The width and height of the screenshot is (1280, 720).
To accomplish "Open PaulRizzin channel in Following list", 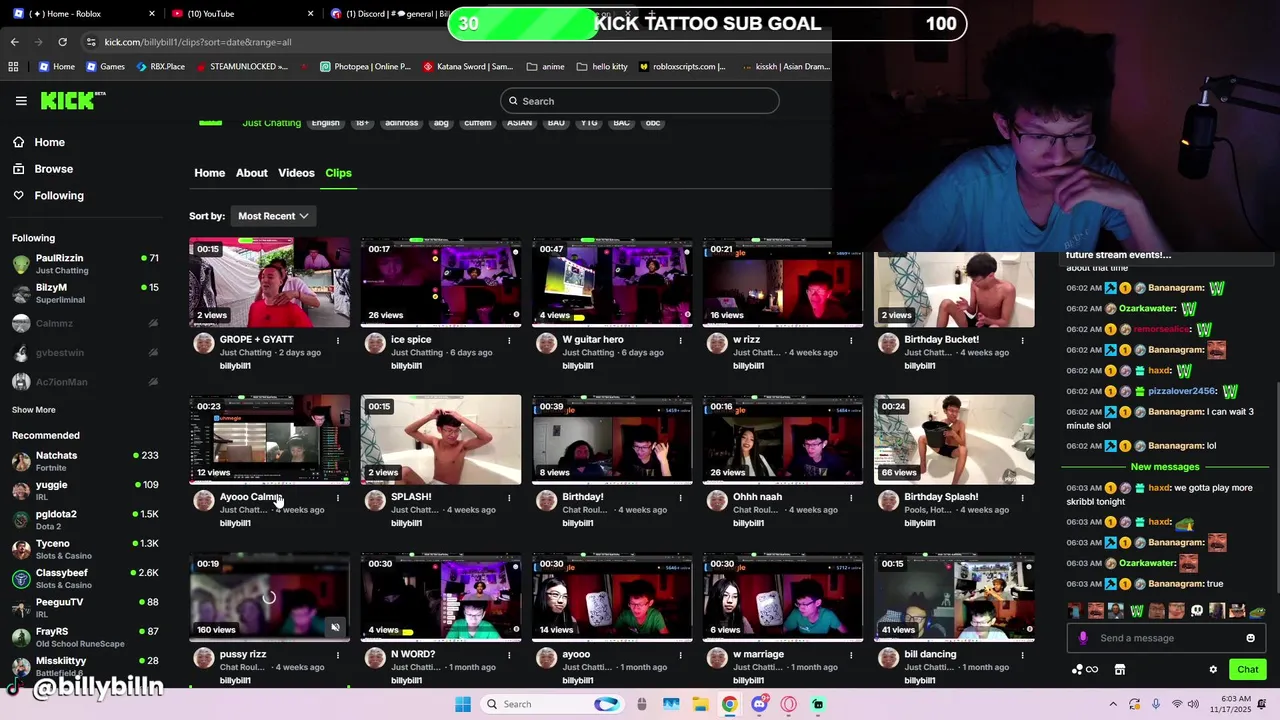I will click(85, 264).
